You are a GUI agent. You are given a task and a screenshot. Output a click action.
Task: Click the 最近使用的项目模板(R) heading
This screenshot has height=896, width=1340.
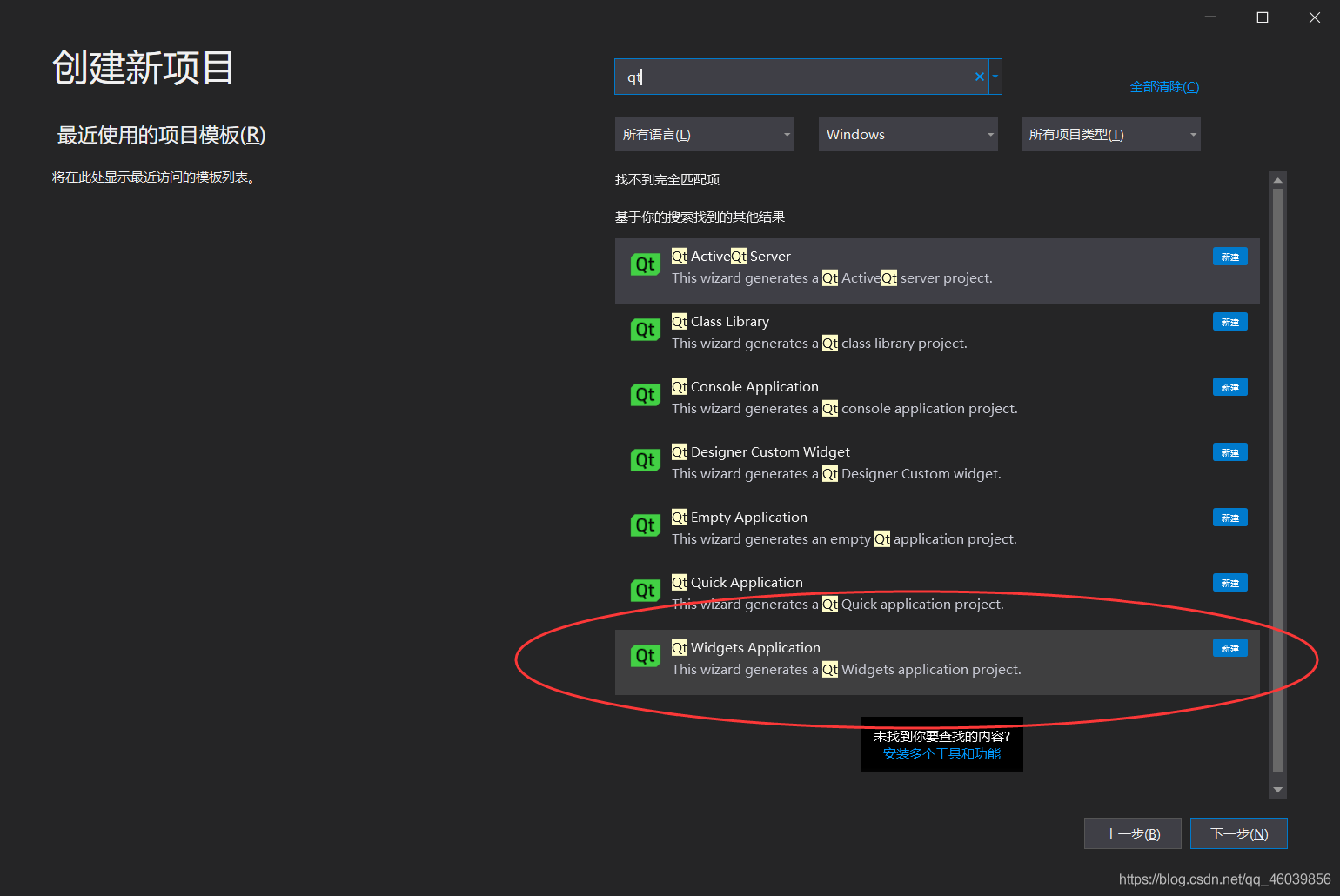pos(161,136)
